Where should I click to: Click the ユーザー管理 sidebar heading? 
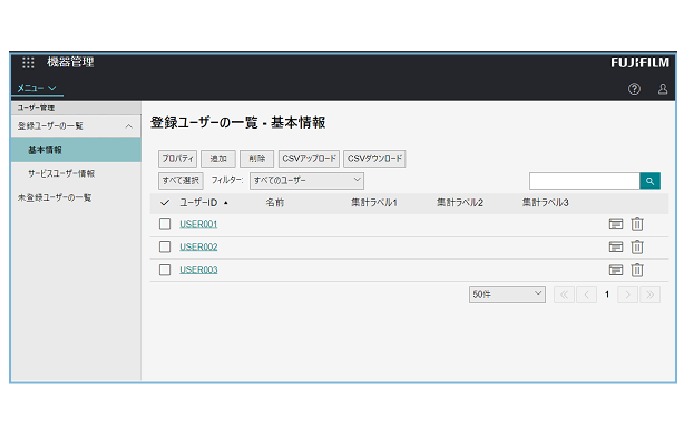tap(36, 108)
